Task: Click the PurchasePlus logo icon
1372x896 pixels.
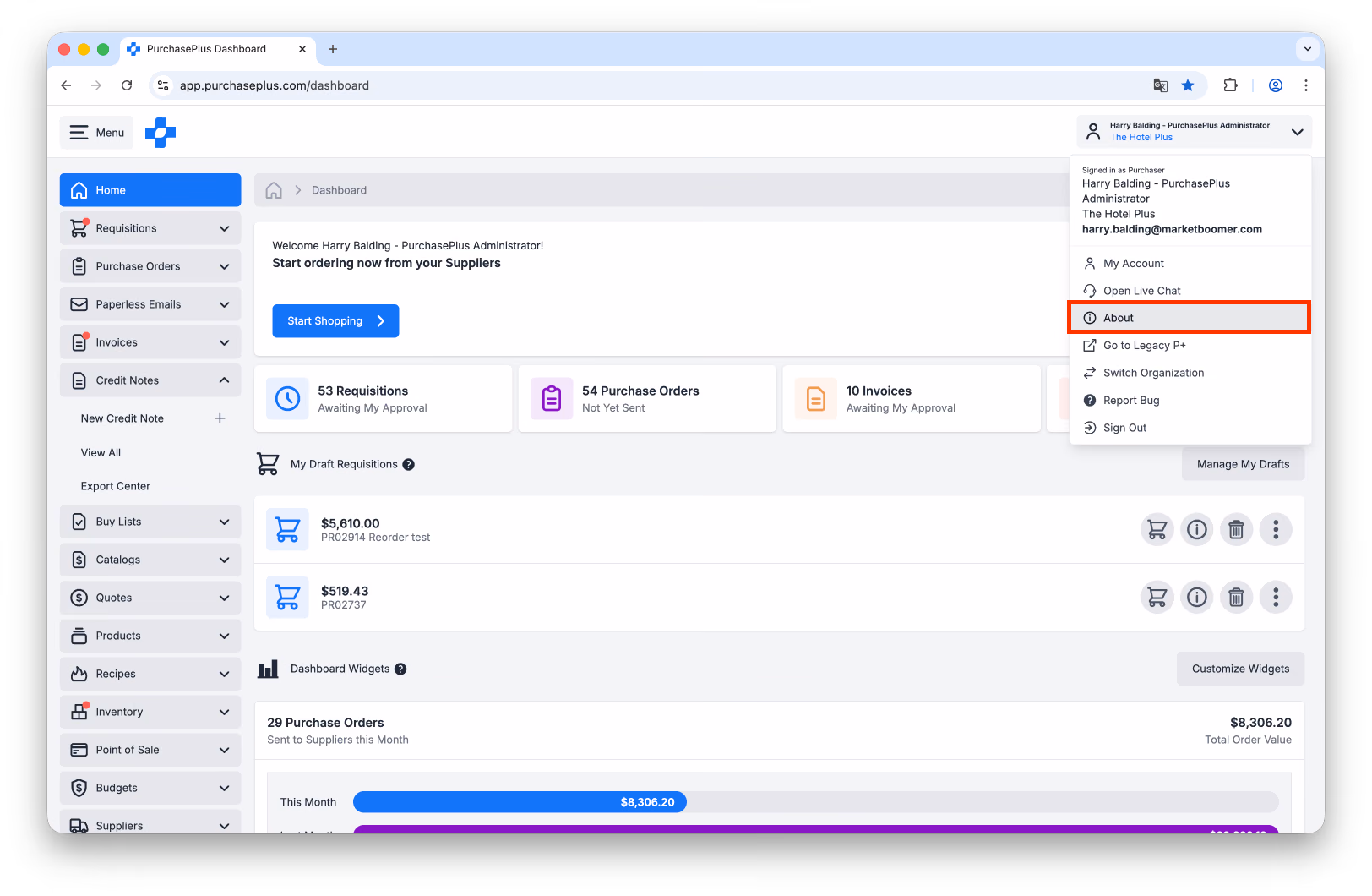Action: pyautogui.click(x=161, y=133)
